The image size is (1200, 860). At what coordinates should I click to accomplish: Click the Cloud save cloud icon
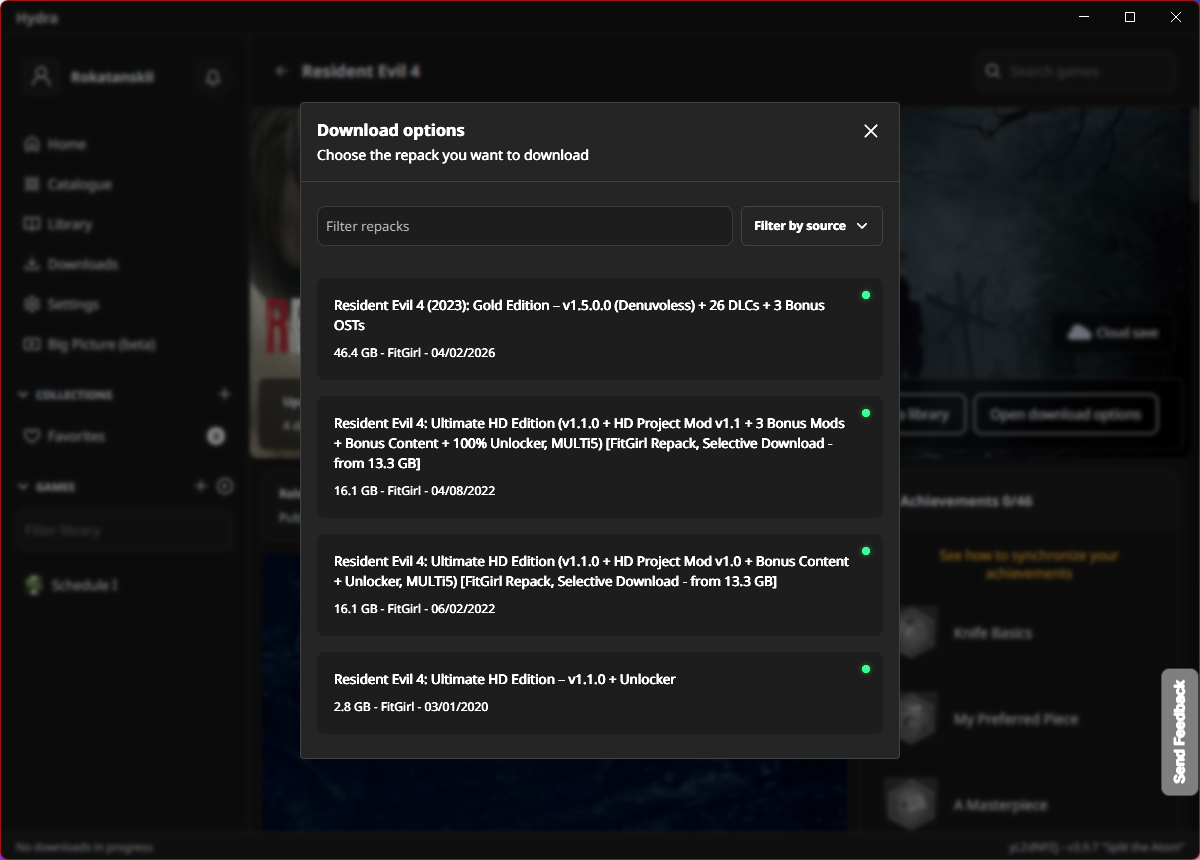(1079, 332)
